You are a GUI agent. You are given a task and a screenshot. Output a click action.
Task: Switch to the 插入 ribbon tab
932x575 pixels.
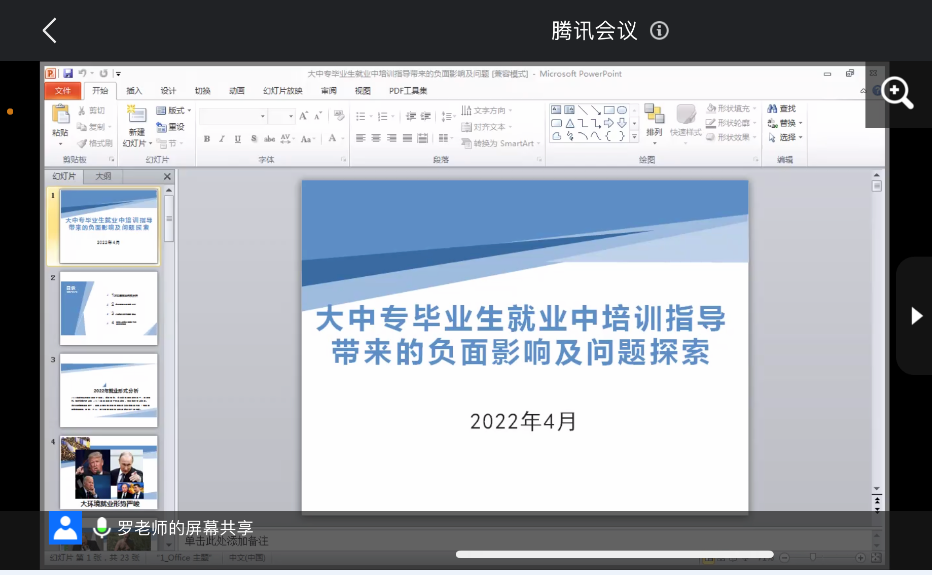134,90
